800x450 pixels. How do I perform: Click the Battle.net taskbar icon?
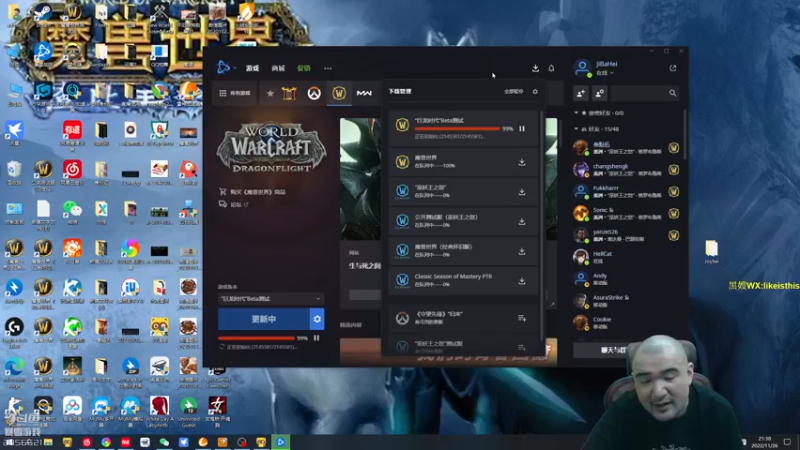click(280, 442)
